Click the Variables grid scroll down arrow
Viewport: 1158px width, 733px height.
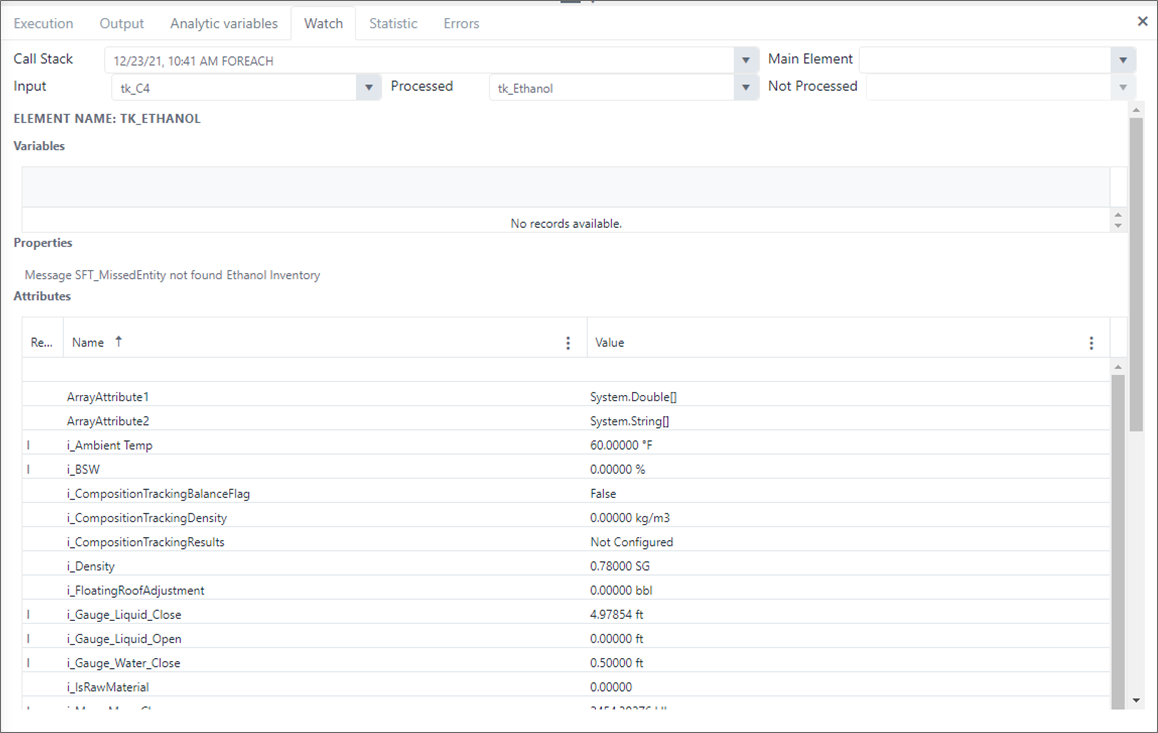1118,226
